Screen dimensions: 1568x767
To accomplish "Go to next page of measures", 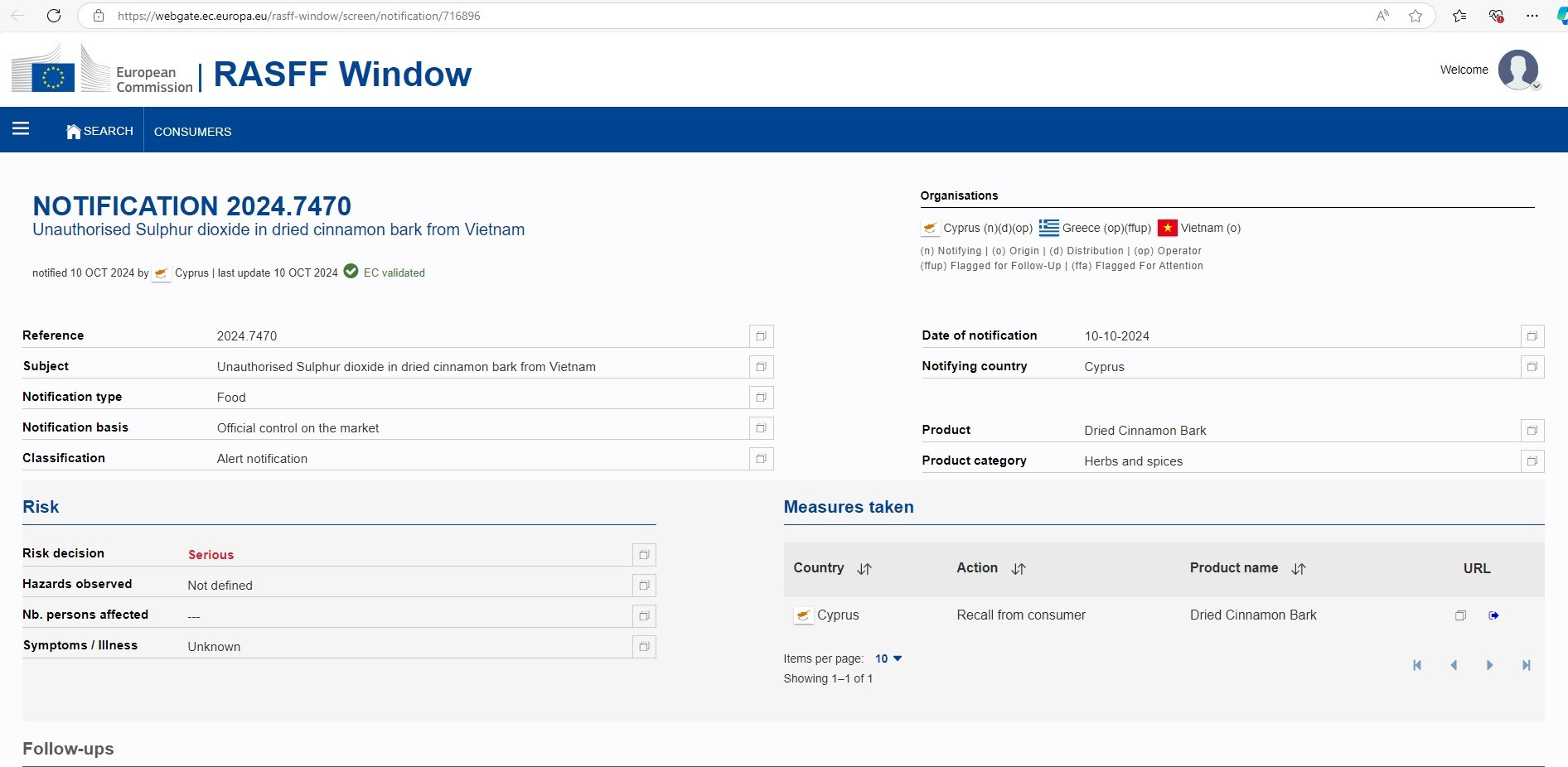I will point(1489,665).
